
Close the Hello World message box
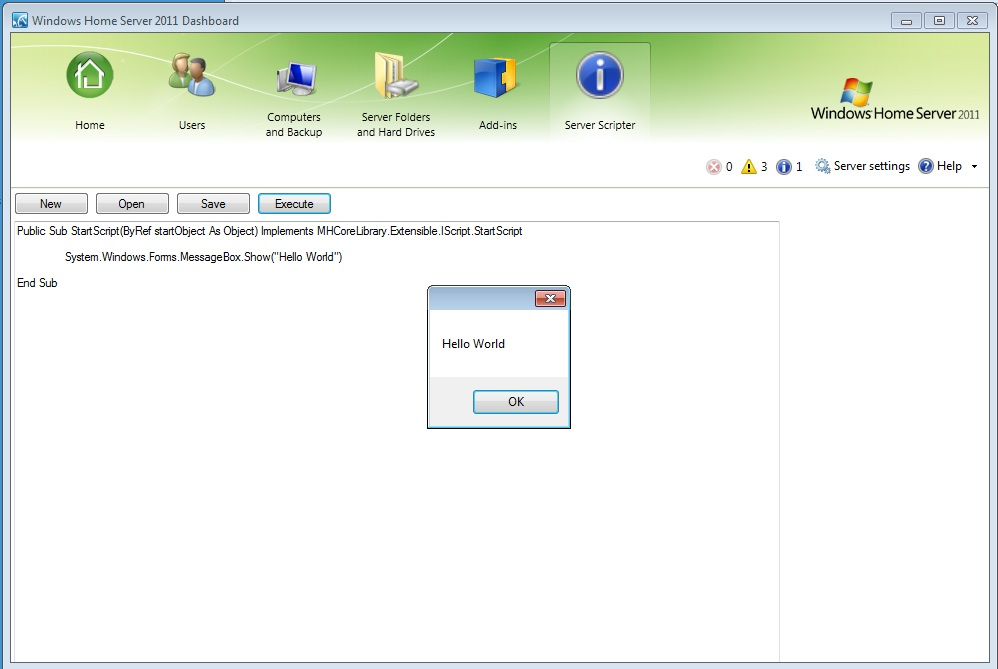pyautogui.click(x=551, y=299)
